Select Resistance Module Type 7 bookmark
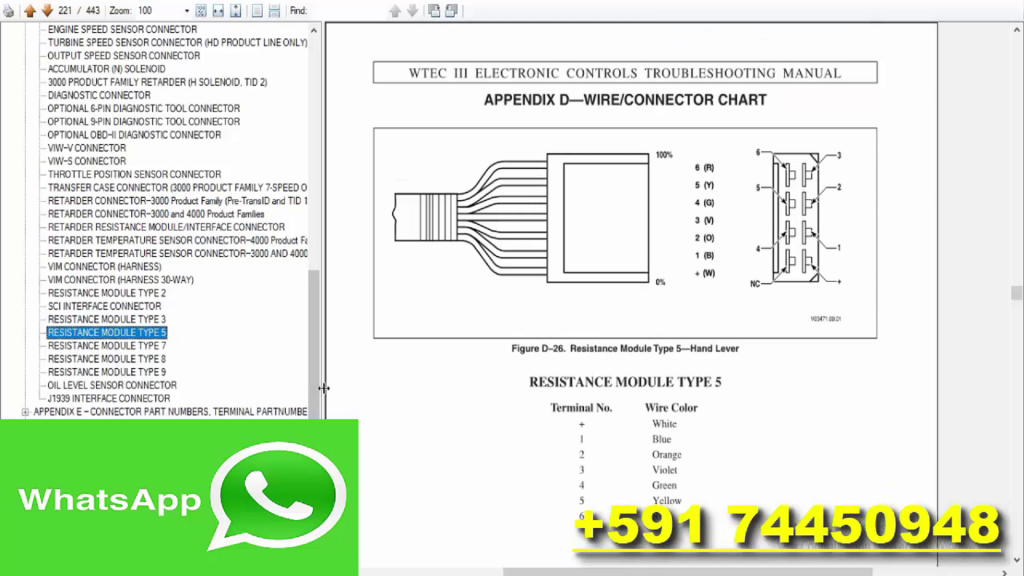Screen dimensions: 1024x576 (107, 346)
